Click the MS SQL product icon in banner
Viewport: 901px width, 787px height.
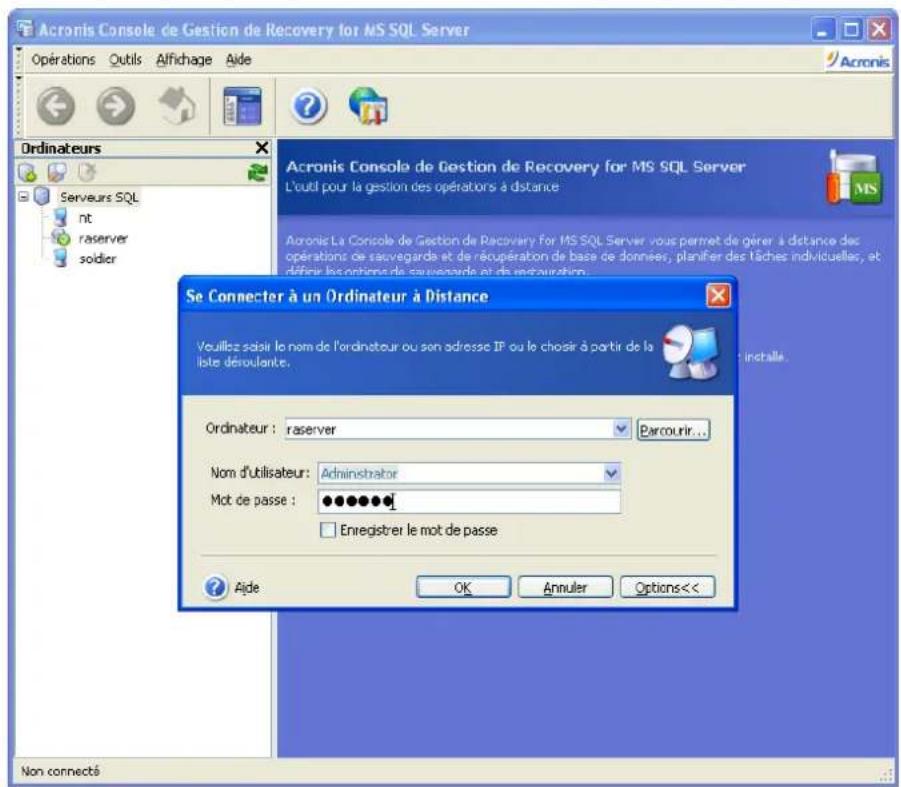pos(853,178)
